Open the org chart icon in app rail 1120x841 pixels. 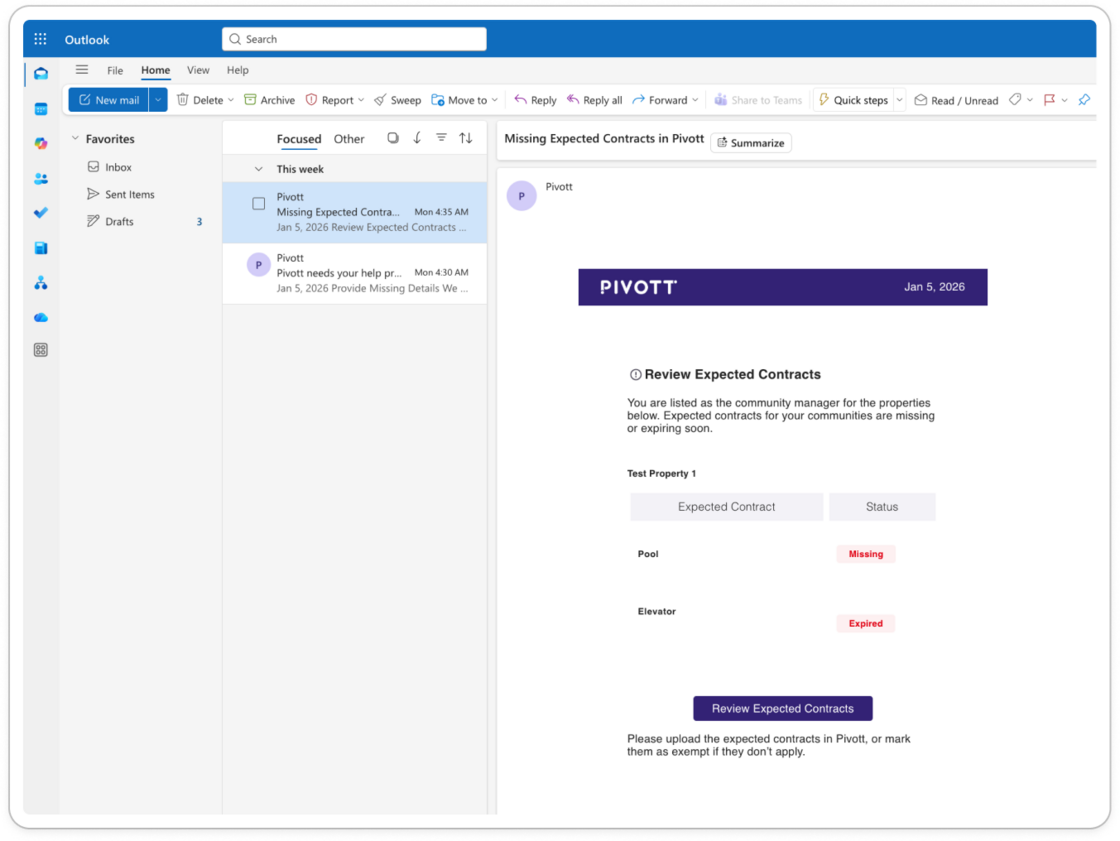[41, 283]
